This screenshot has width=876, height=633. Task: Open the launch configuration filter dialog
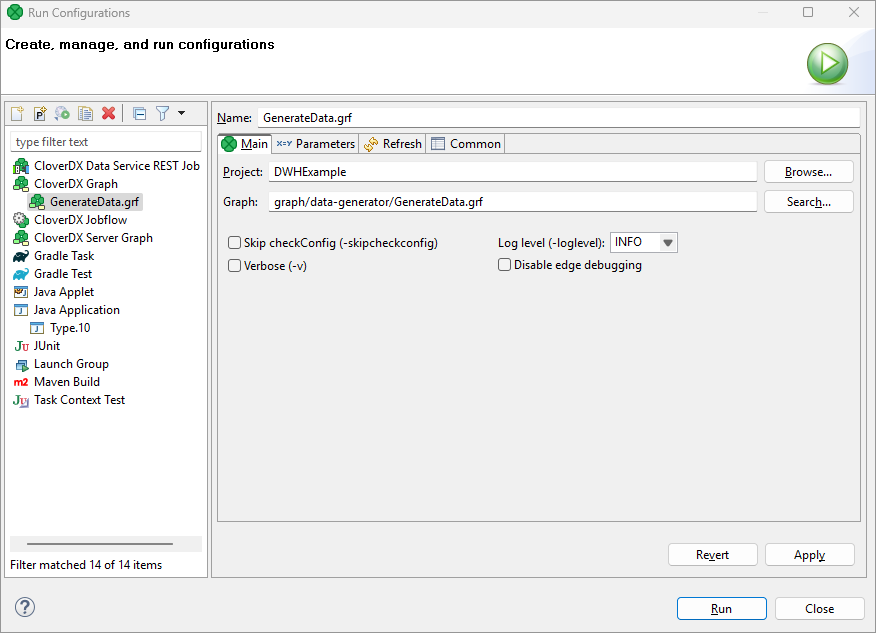pyautogui.click(x=162, y=113)
